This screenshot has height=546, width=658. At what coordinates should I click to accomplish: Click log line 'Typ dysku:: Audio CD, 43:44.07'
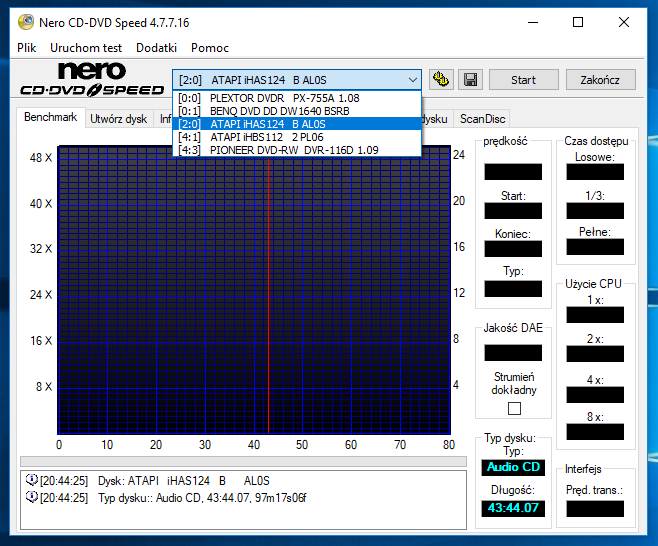click(202, 498)
